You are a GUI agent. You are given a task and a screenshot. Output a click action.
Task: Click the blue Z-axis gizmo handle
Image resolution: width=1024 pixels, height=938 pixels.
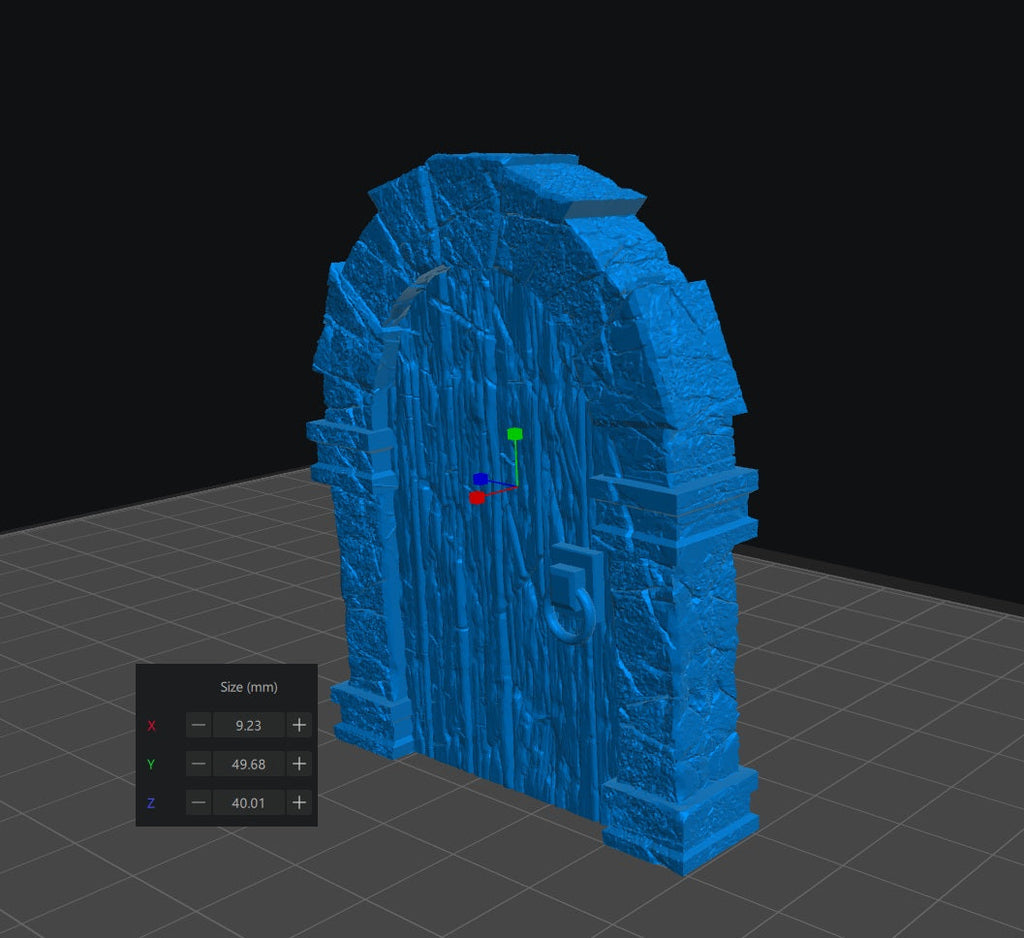(481, 479)
